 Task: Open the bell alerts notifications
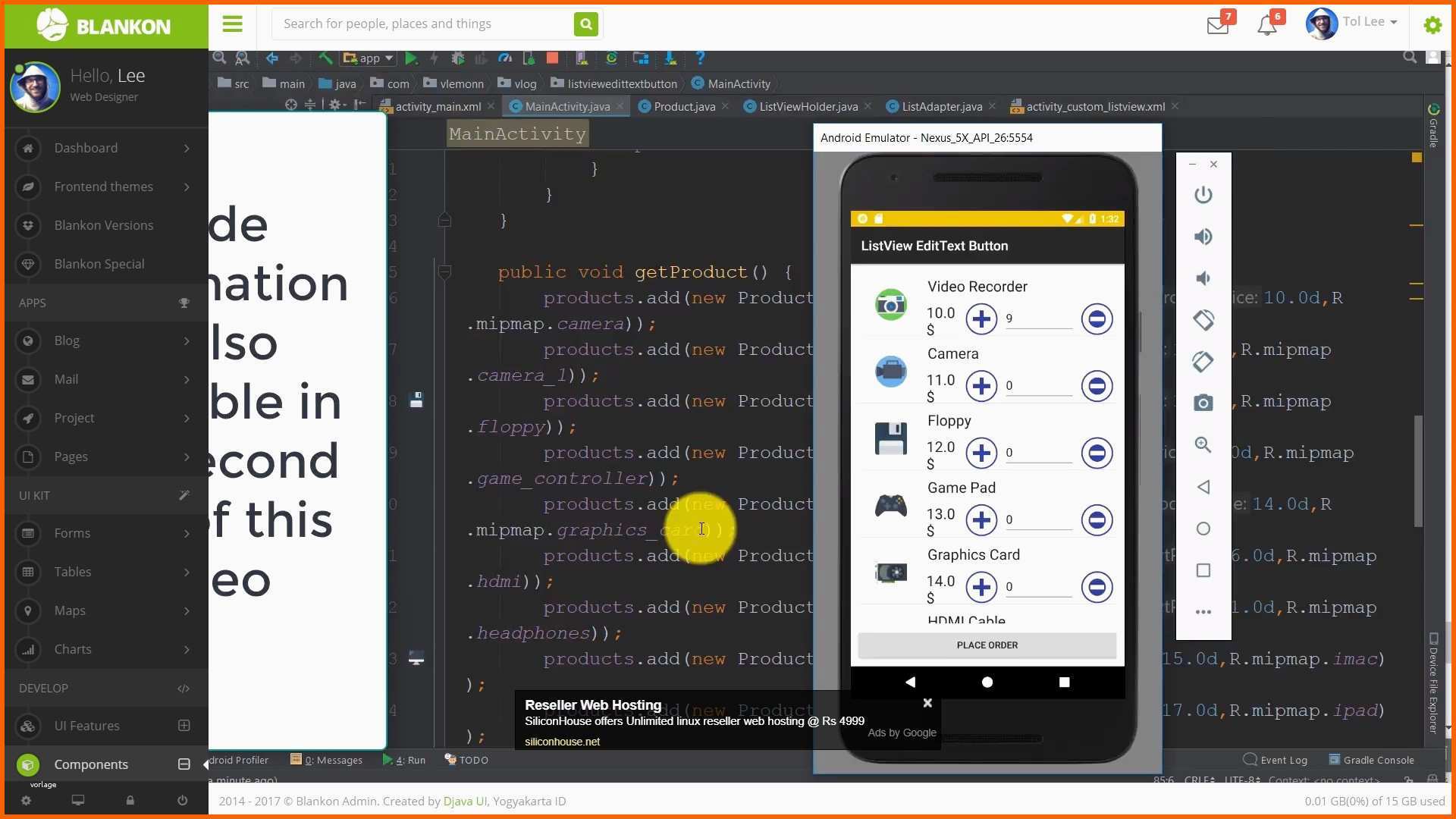[1267, 25]
